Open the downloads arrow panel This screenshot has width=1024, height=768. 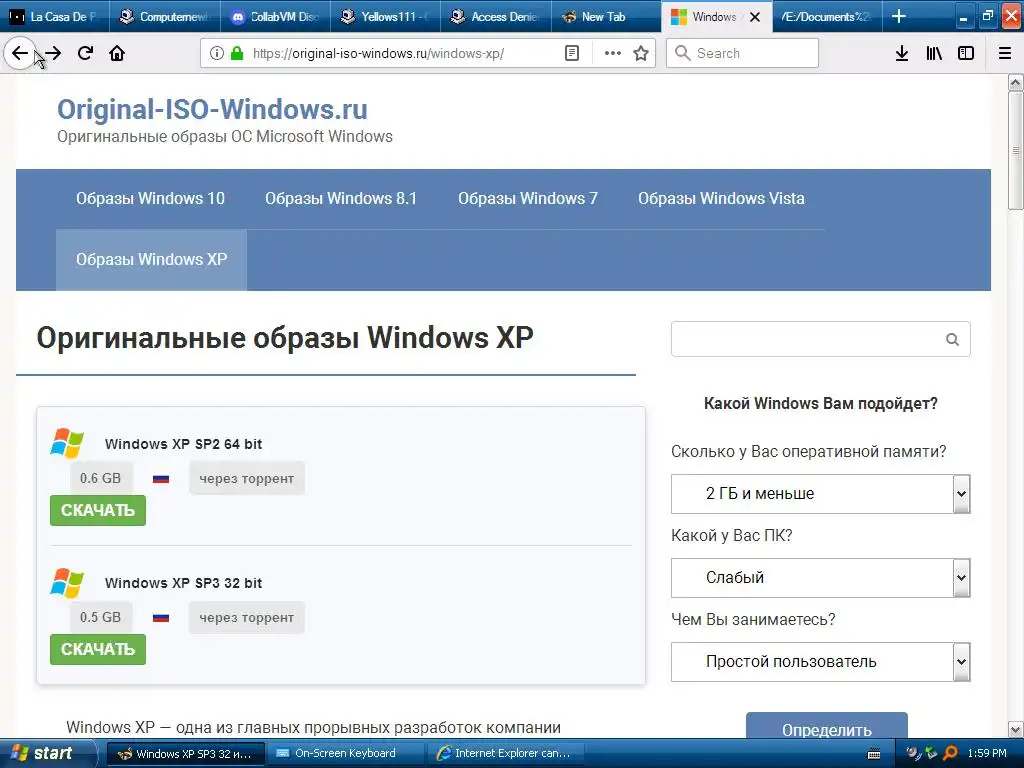[901, 53]
